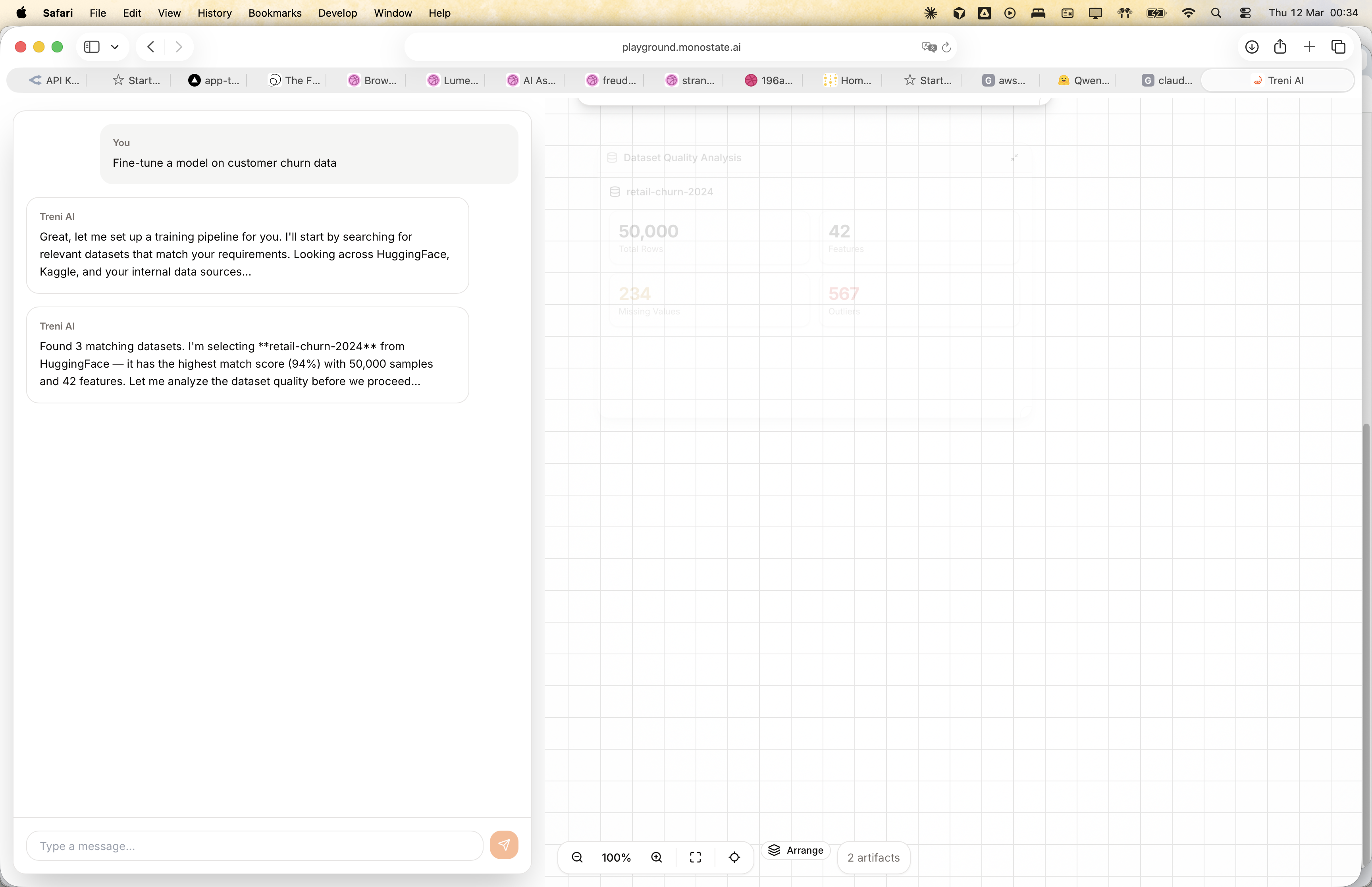The width and height of the screenshot is (1372, 887).
Task: Type in the message input field
Action: tap(254, 846)
